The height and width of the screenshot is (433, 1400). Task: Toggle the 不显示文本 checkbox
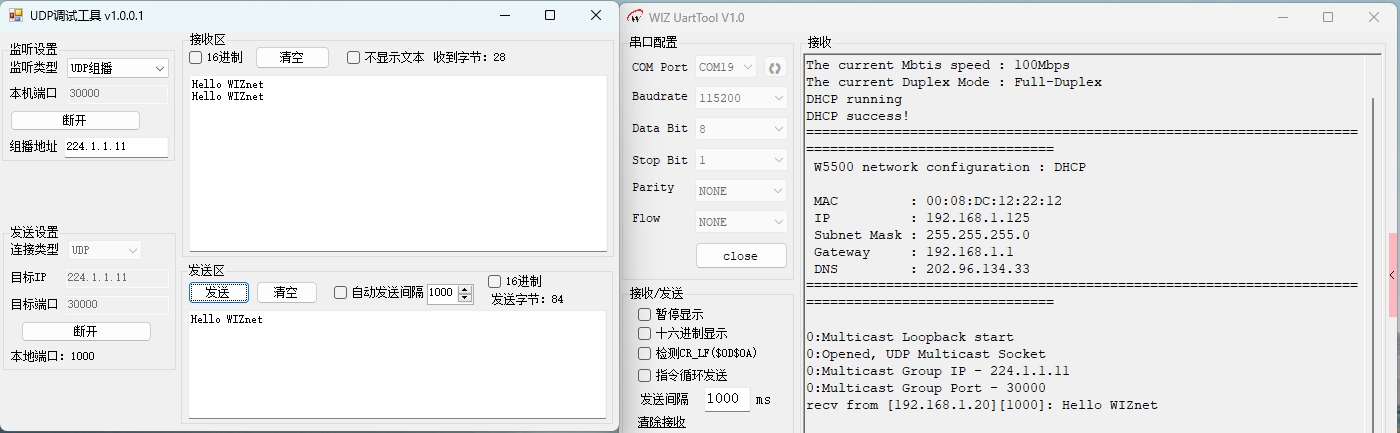(x=354, y=58)
